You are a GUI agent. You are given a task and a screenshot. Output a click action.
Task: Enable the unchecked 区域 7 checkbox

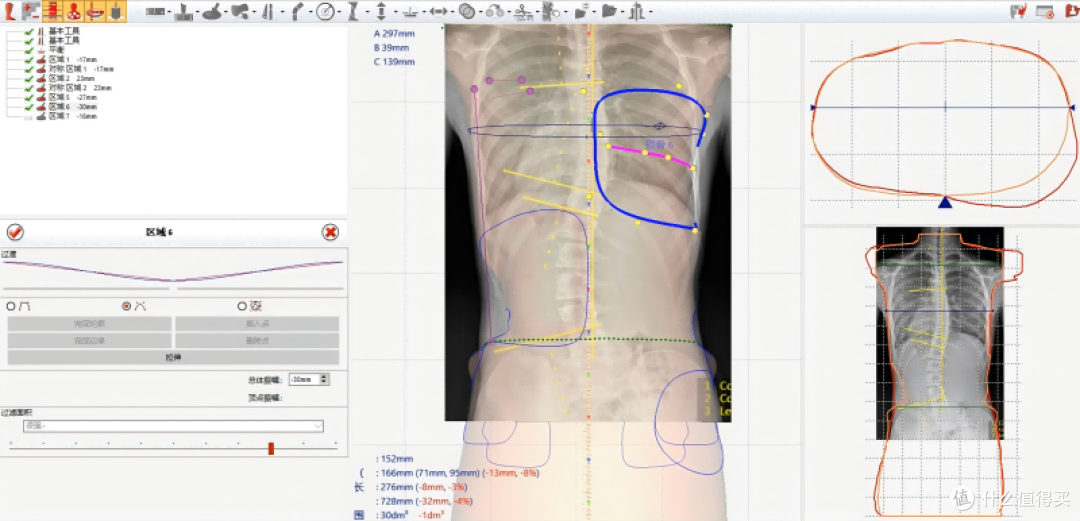[x=28, y=117]
